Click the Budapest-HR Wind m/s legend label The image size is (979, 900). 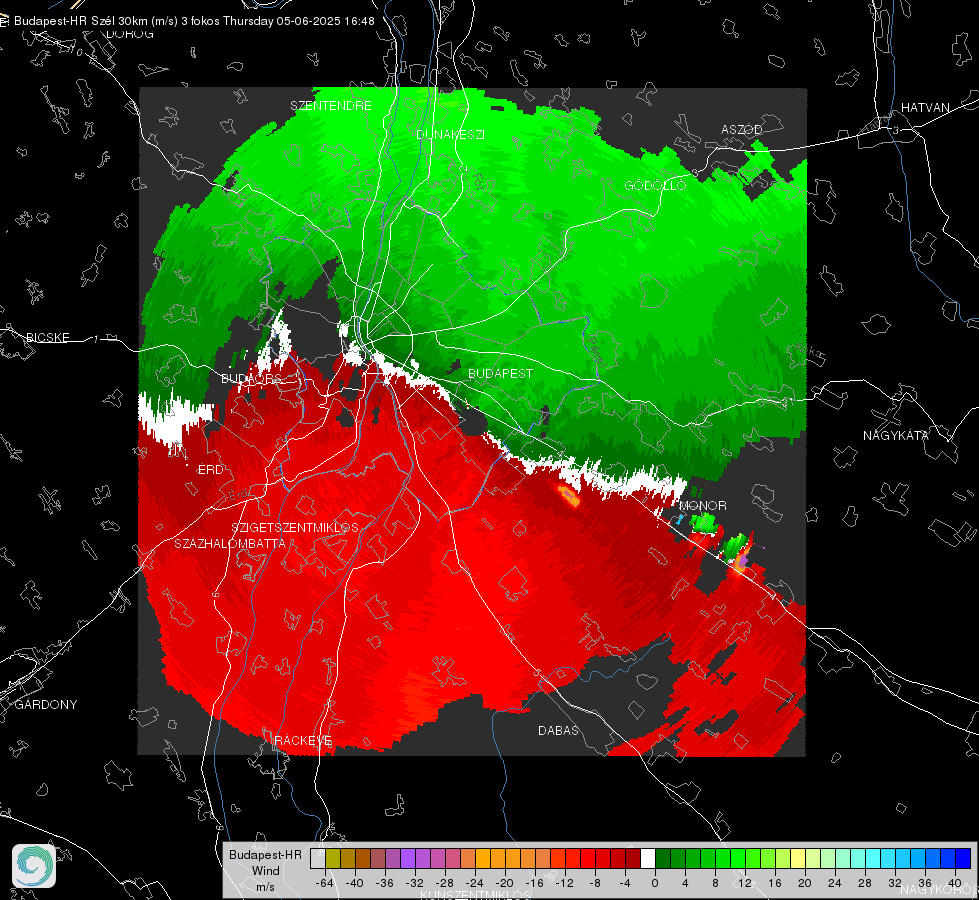coord(265,870)
